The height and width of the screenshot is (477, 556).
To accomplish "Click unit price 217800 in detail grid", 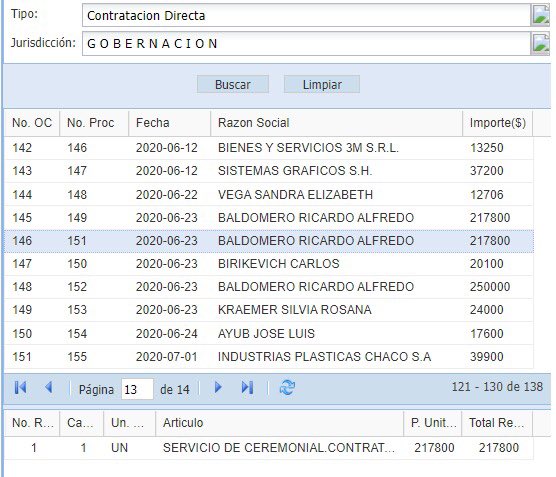I will tap(434, 448).
